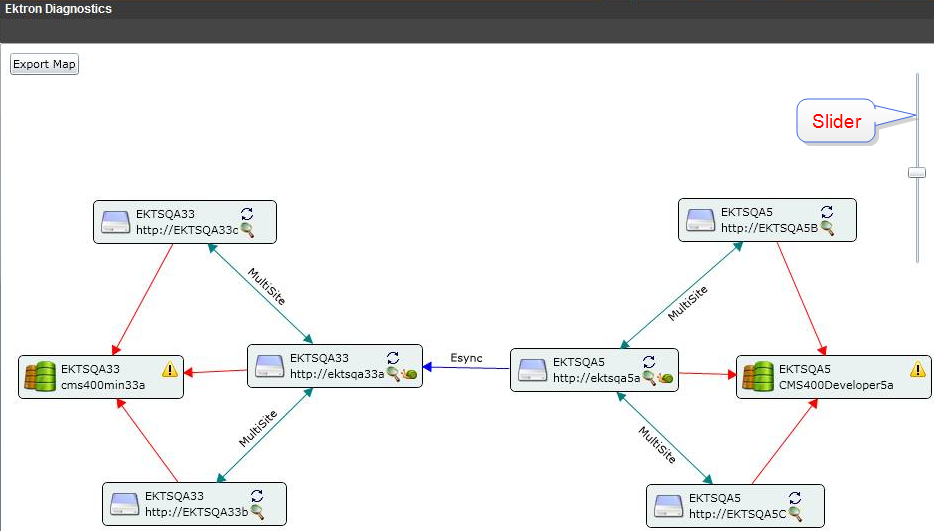Click the Esync connection label
Viewport: 934px width, 531px height.
[x=466, y=358]
